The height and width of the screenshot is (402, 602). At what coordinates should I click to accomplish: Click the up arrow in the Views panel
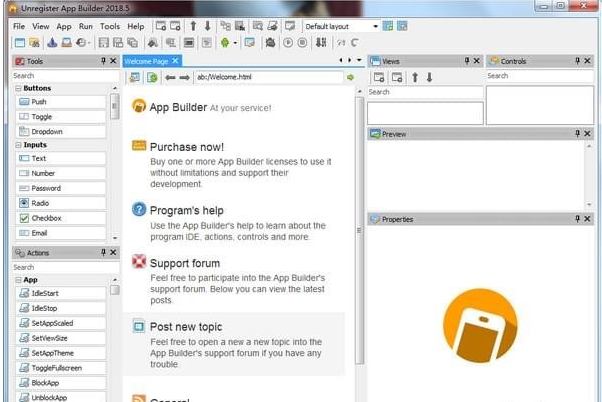415,78
